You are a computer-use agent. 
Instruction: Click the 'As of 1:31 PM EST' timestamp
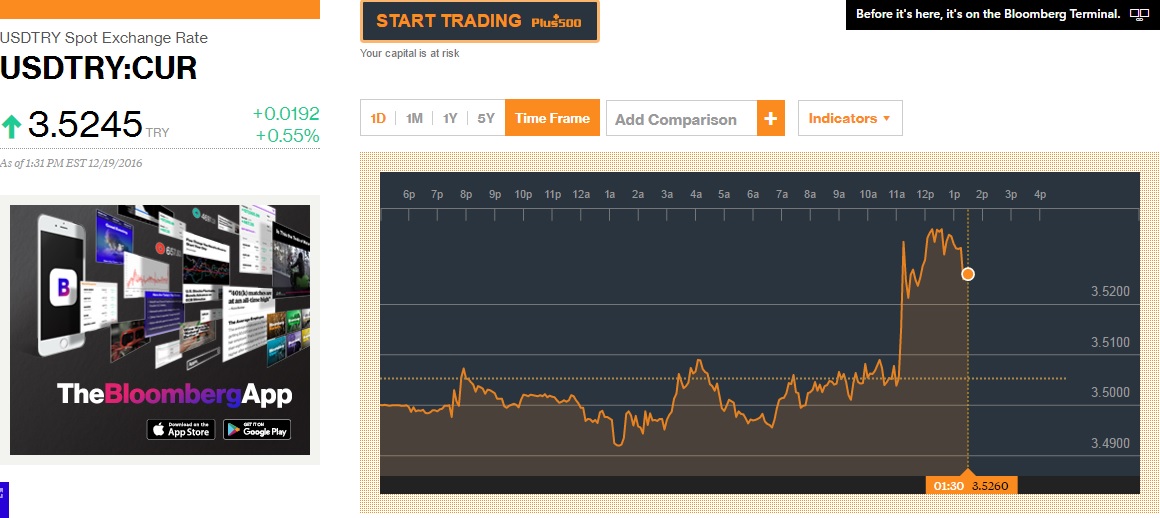(71, 163)
